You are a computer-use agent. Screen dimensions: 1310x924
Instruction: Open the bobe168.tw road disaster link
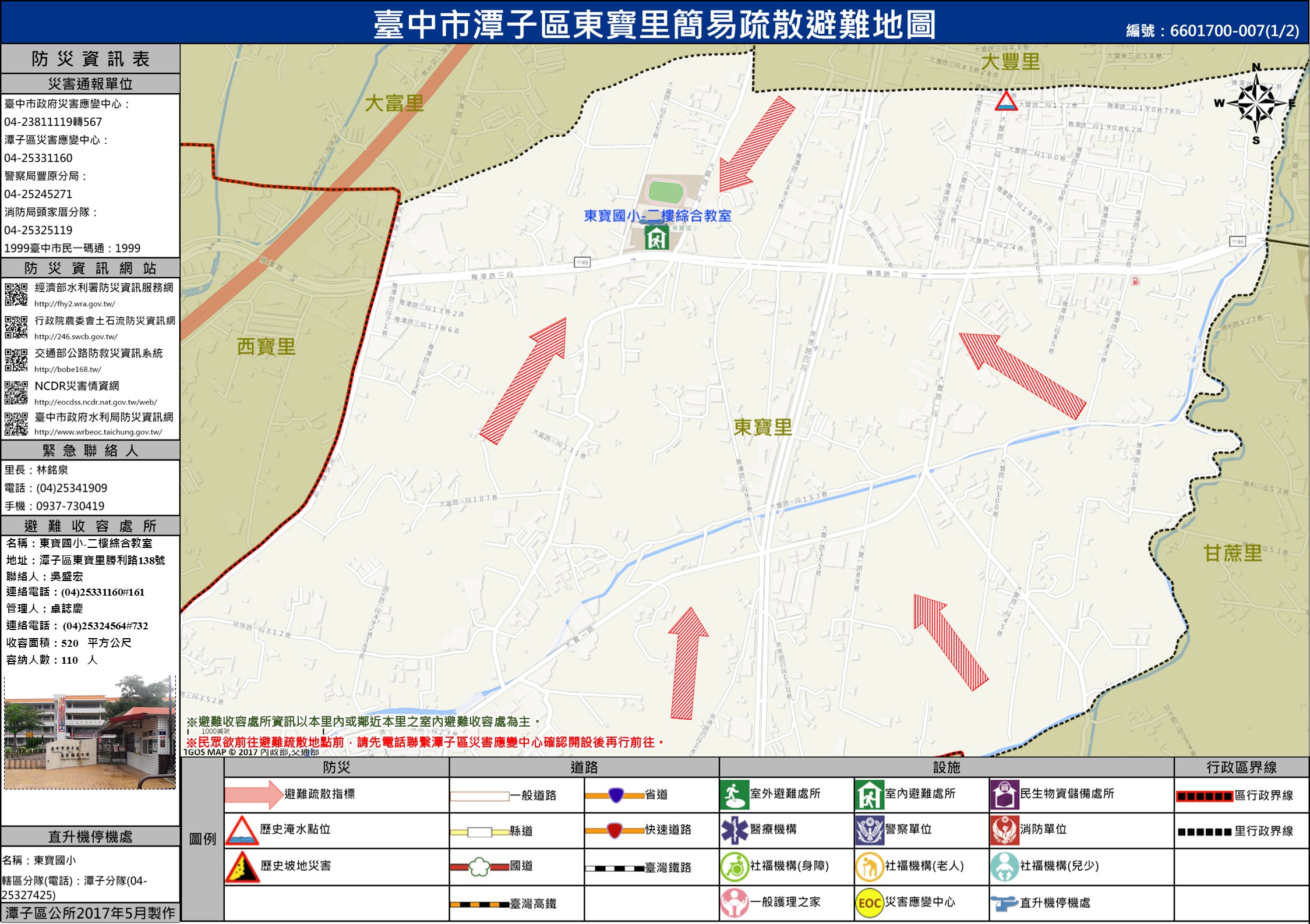[x=68, y=369]
